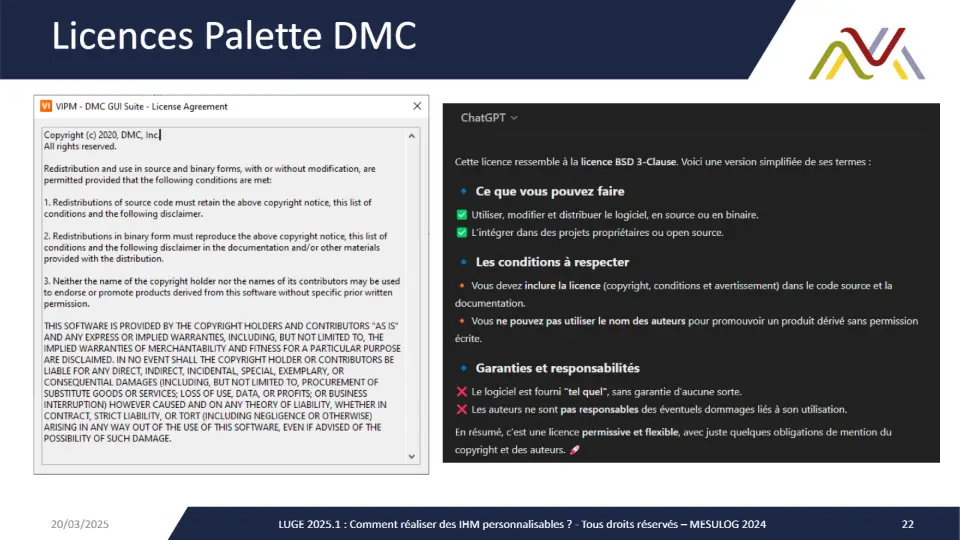Click the dialog title 'VIPM - DMC GUI Suite - License Agreement'
Image resolution: width=960 pixels, height=540 pixels.
pyautogui.click(x=141, y=107)
